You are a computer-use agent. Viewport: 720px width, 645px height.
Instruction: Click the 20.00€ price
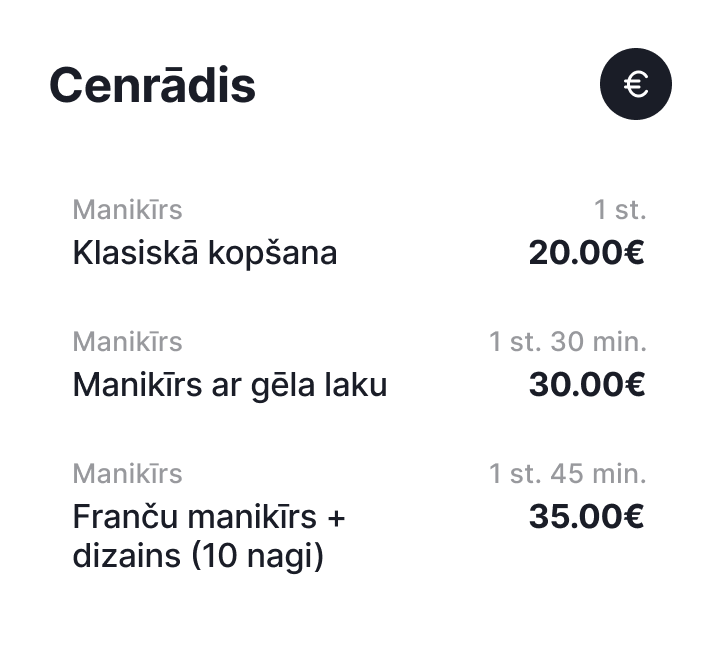pyautogui.click(x=587, y=253)
